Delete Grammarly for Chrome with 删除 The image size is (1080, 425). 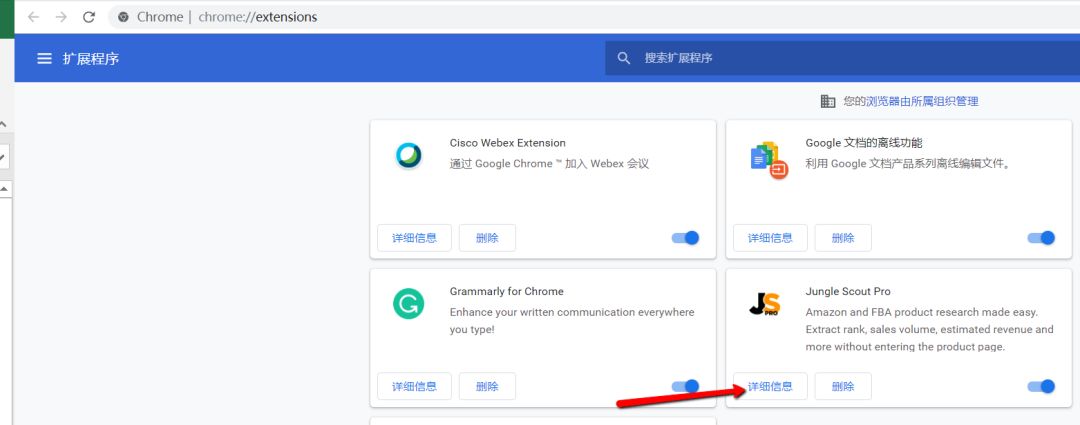[488, 386]
